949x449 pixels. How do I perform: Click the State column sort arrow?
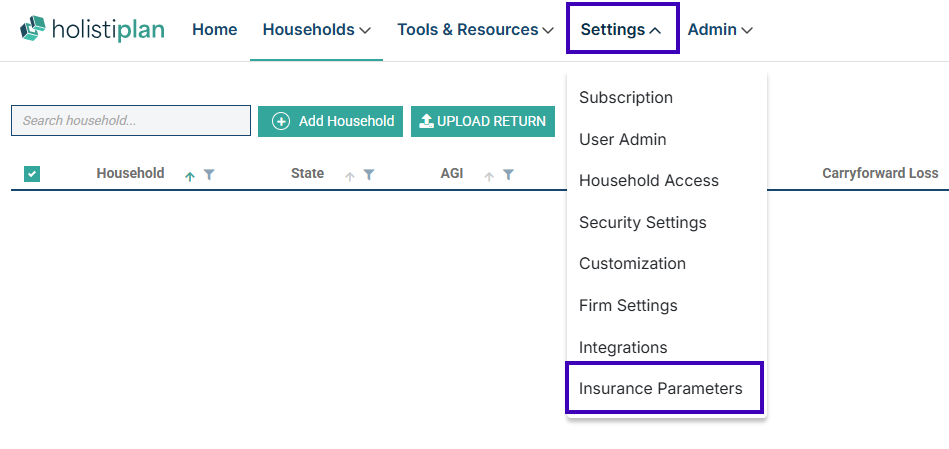(350, 175)
